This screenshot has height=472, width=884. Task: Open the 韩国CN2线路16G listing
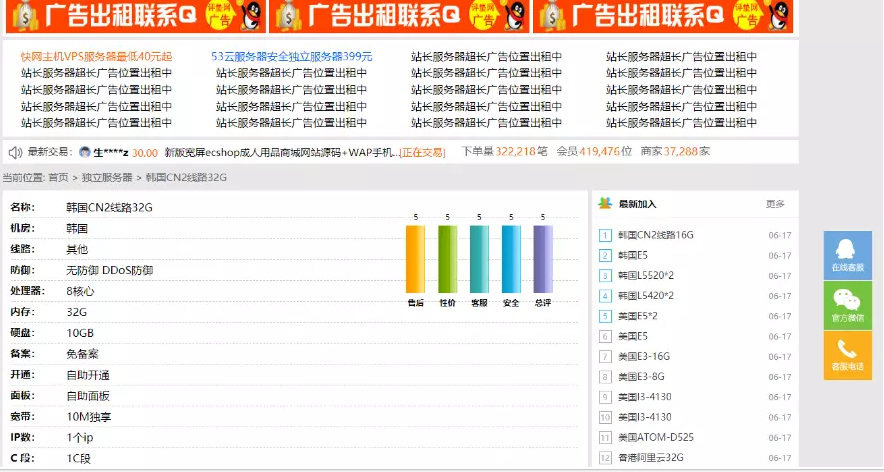pyautogui.click(x=655, y=235)
